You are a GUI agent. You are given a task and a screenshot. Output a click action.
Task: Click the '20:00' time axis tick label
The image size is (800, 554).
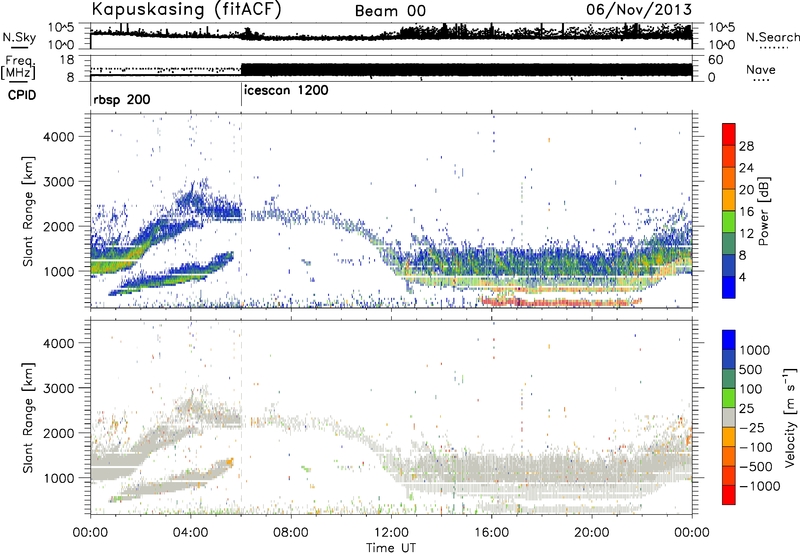(x=591, y=533)
